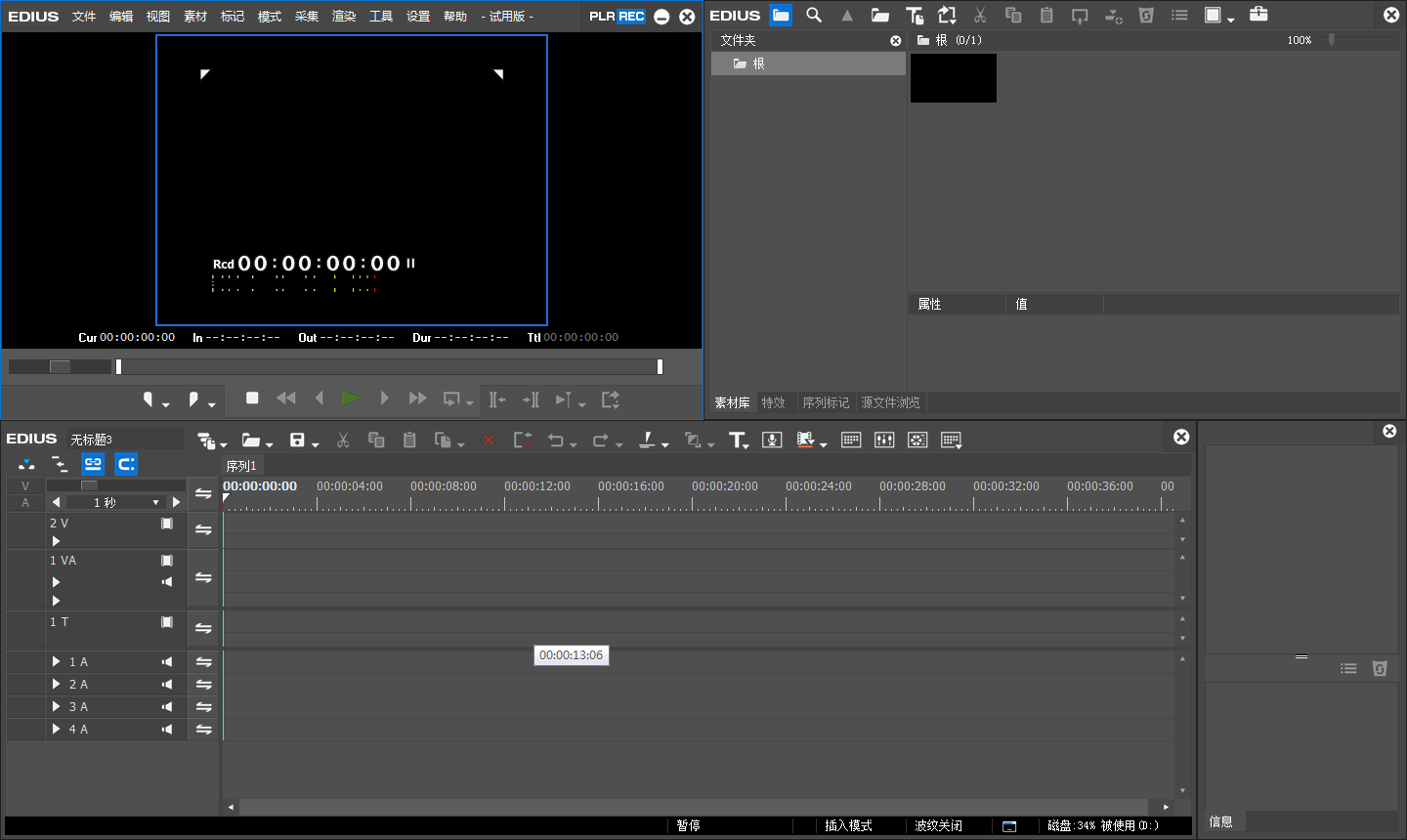Expand the 2 V track panel
The height and width of the screenshot is (840, 1407).
(x=56, y=541)
